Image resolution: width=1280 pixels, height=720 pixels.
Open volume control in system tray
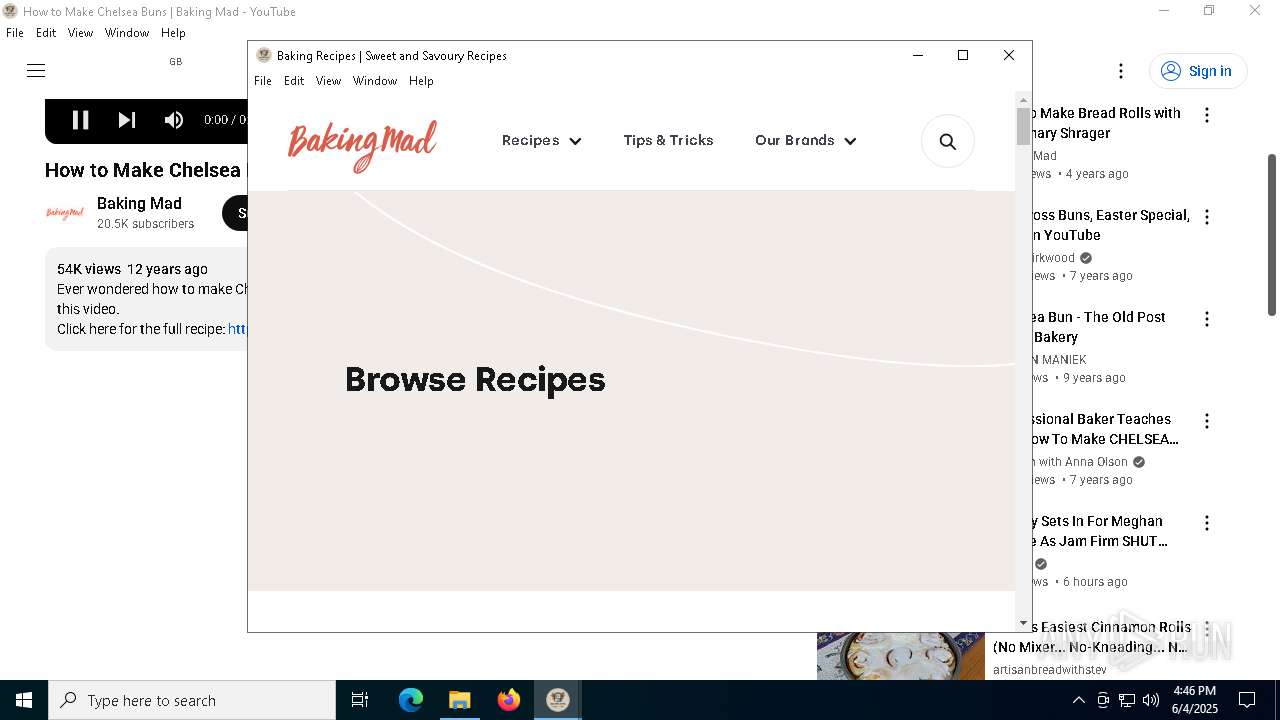point(1151,700)
